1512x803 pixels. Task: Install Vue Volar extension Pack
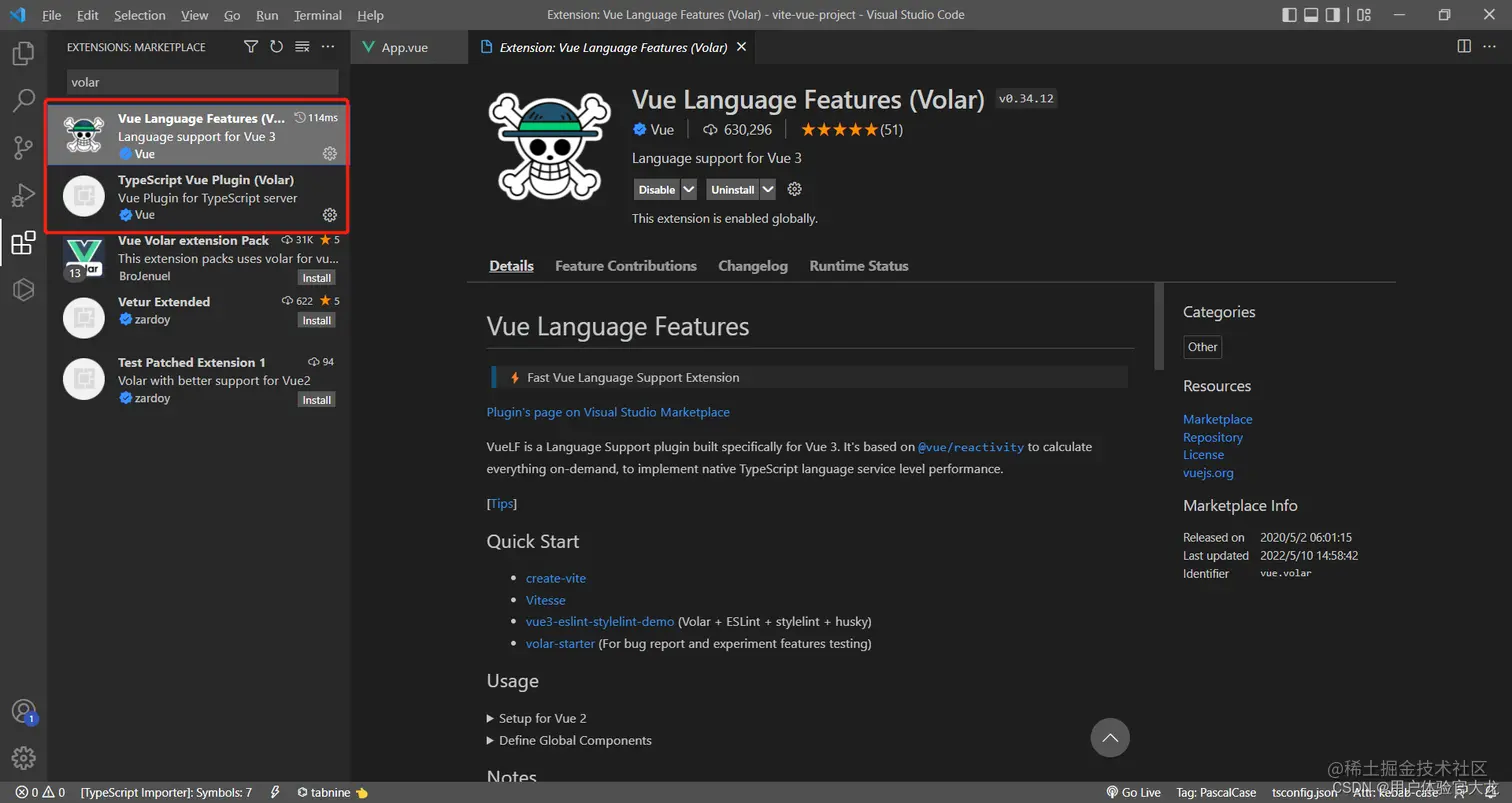pos(317,277)
